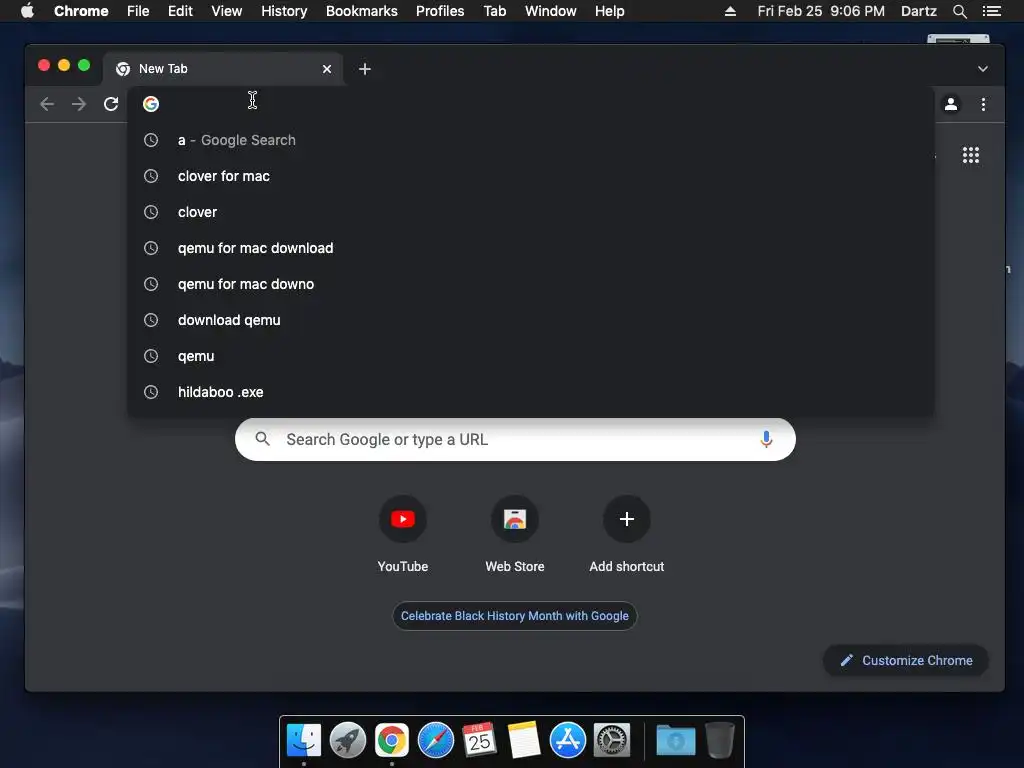This screenshot has width=1024, height=768.
Task: Open Finder from the Dock
Action: pyautogui.click(x=304, y=740)
